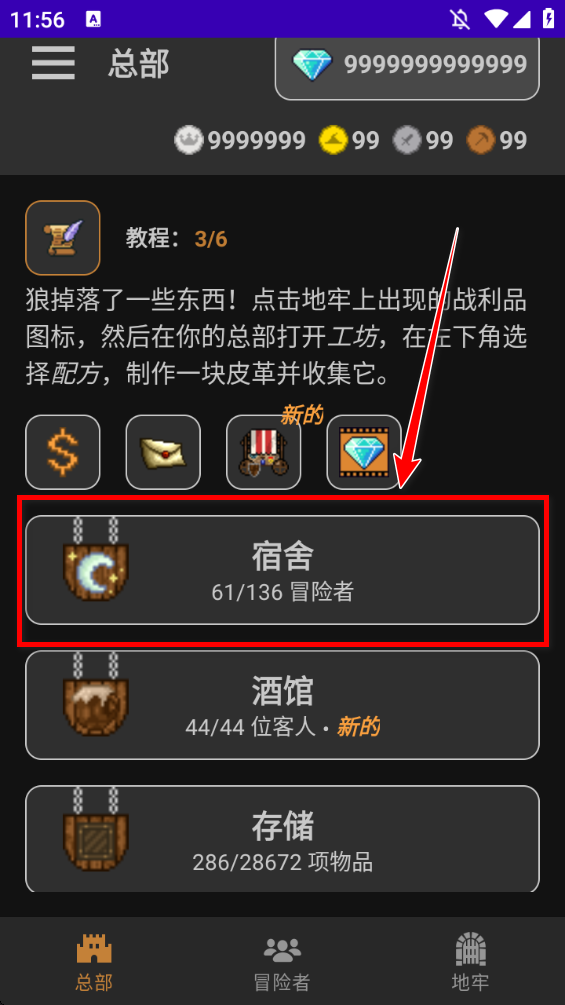Open the hamburger menu
Viewport: 565px width, 1005px height.
(x=53, y=64)
